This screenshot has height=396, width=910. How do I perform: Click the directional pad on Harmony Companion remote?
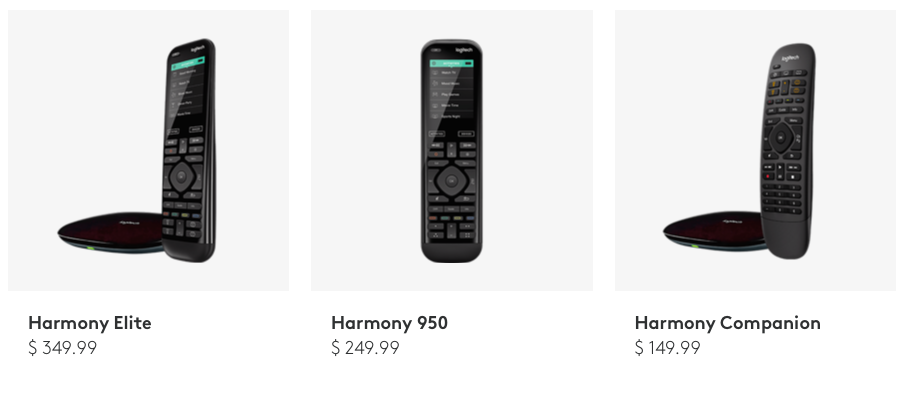tap(781, 138)
